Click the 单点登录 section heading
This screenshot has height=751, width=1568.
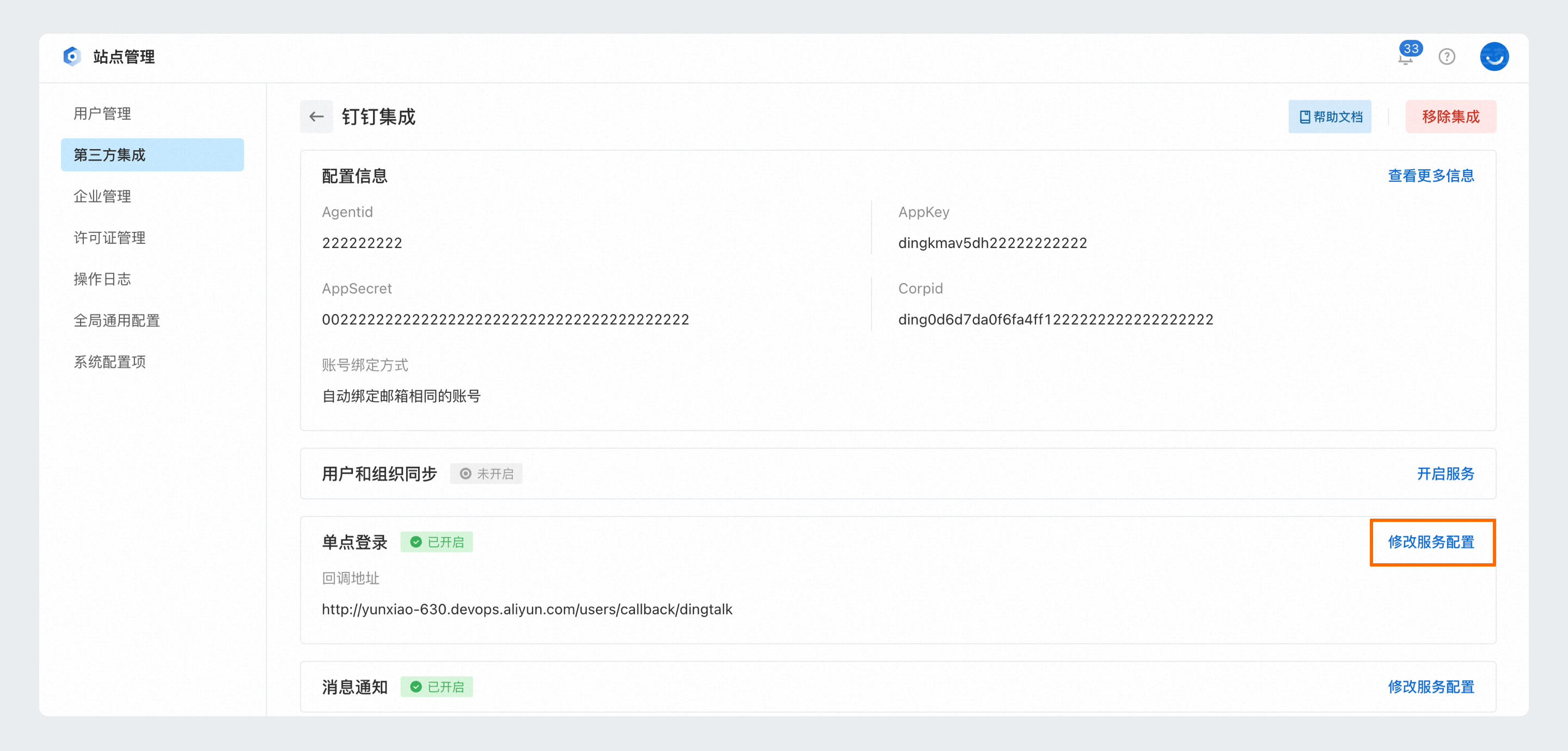tap(354, 541)
